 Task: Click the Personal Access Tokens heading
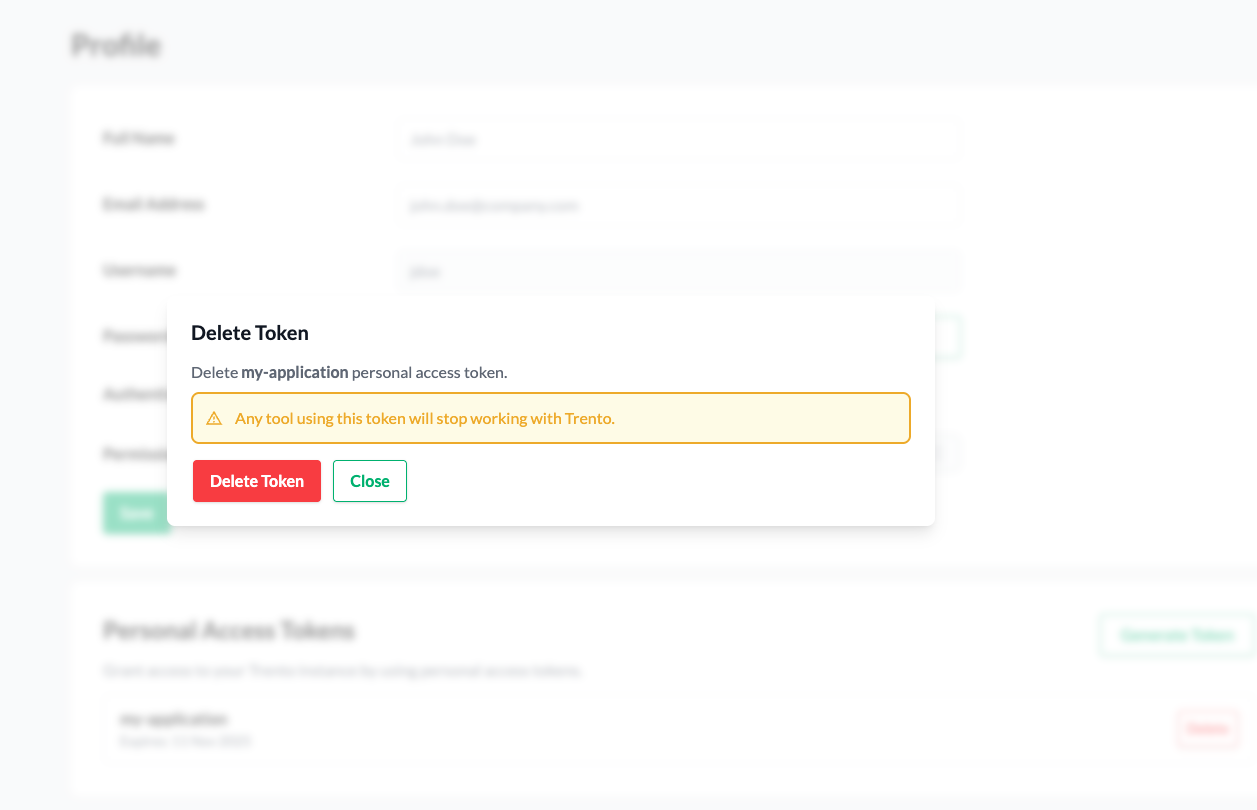click(x=229, y=631)
